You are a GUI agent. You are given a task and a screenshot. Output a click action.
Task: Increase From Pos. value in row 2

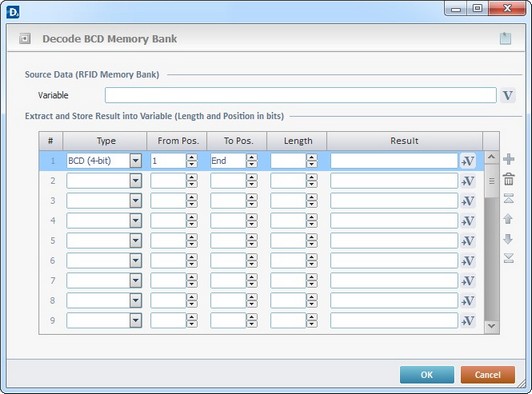192,177
